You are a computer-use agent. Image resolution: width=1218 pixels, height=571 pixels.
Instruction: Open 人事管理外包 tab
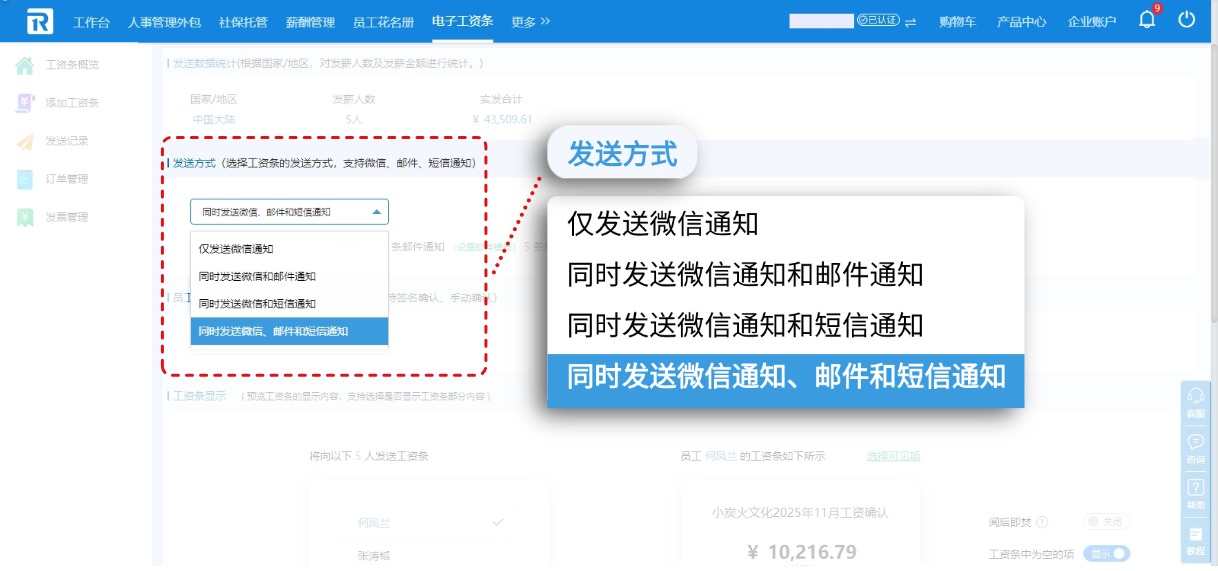point(164,22)
